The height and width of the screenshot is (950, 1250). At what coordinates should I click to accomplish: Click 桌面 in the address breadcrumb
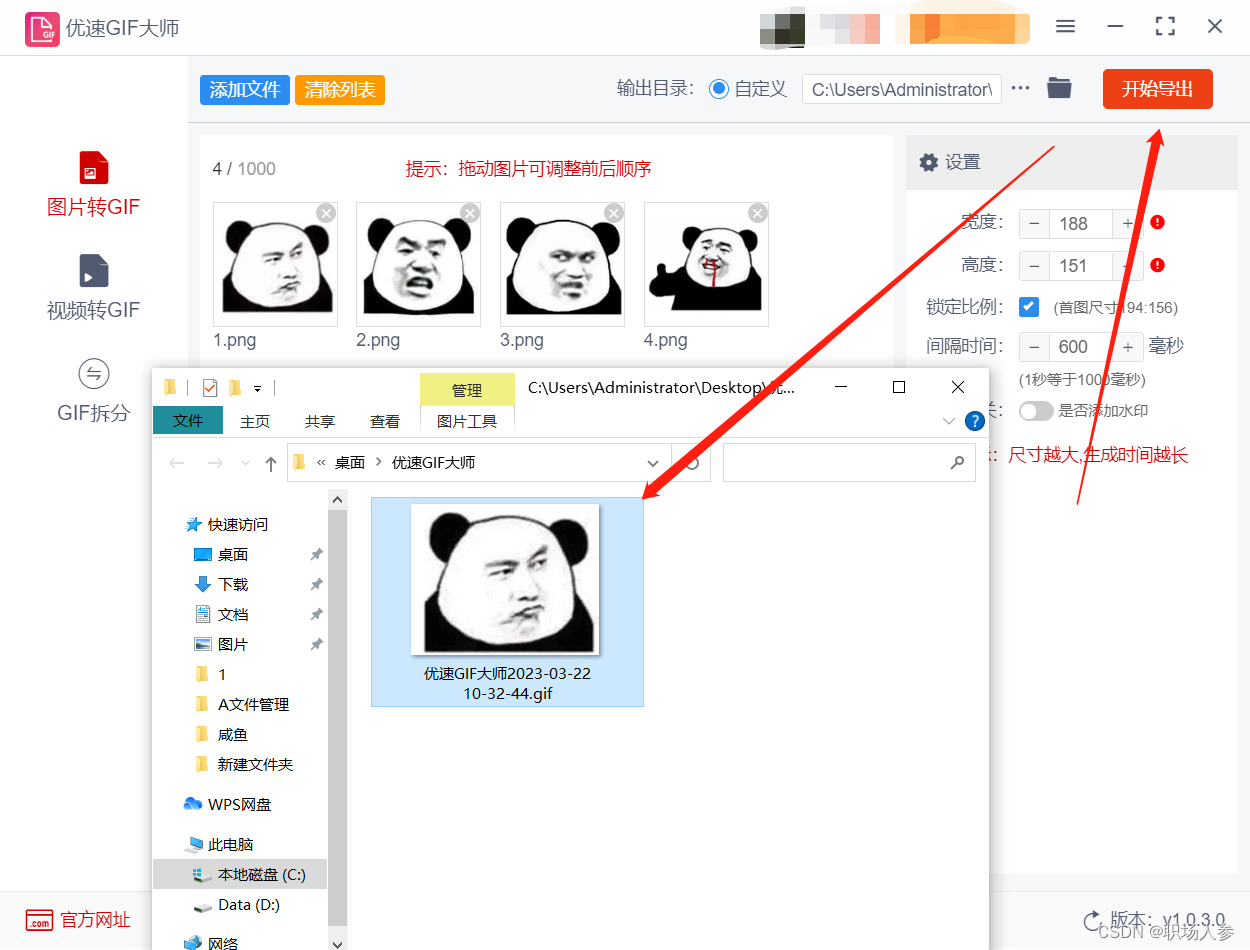349,463
